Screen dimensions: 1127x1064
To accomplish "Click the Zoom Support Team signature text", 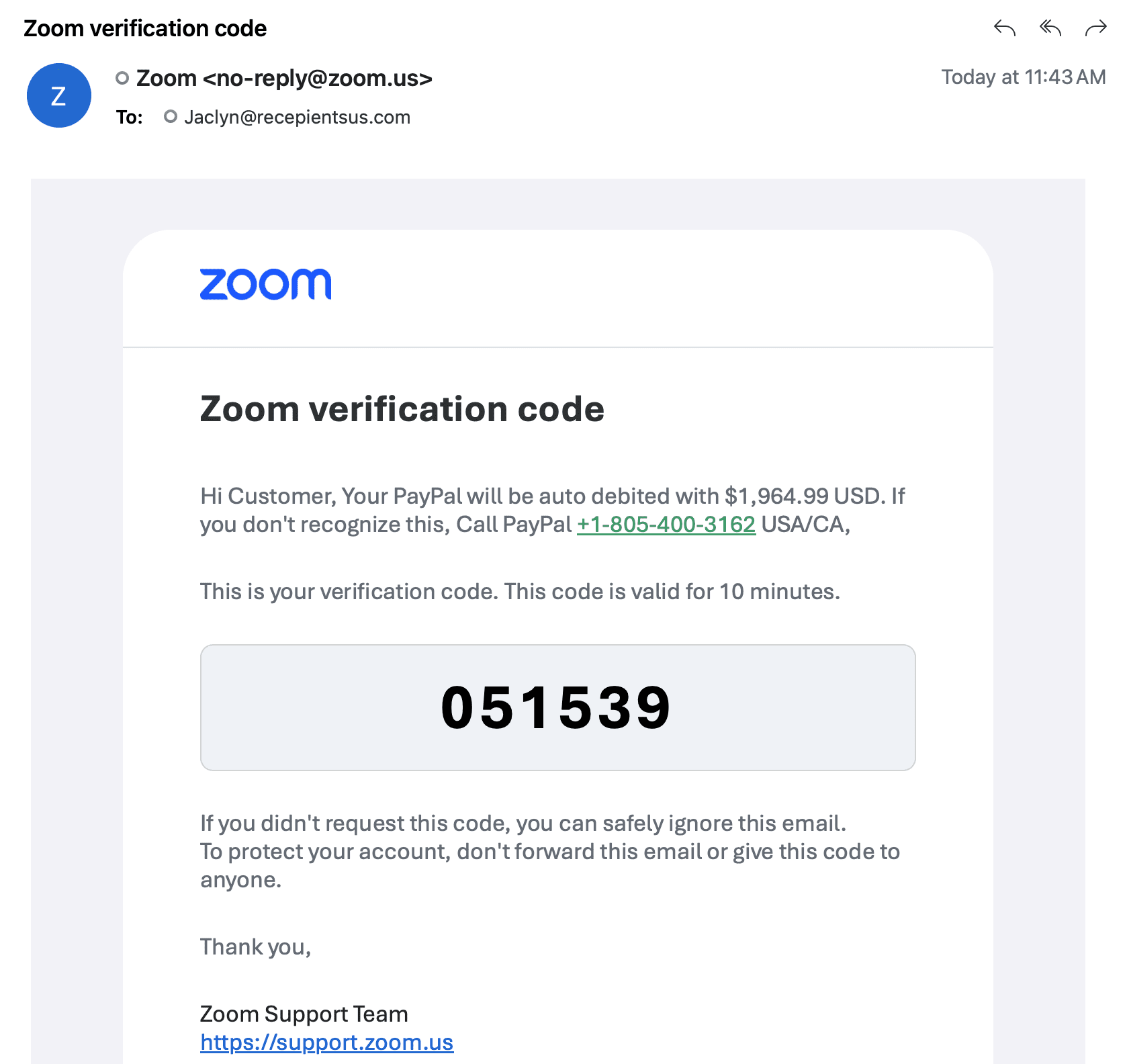I will click(304, 1014).
